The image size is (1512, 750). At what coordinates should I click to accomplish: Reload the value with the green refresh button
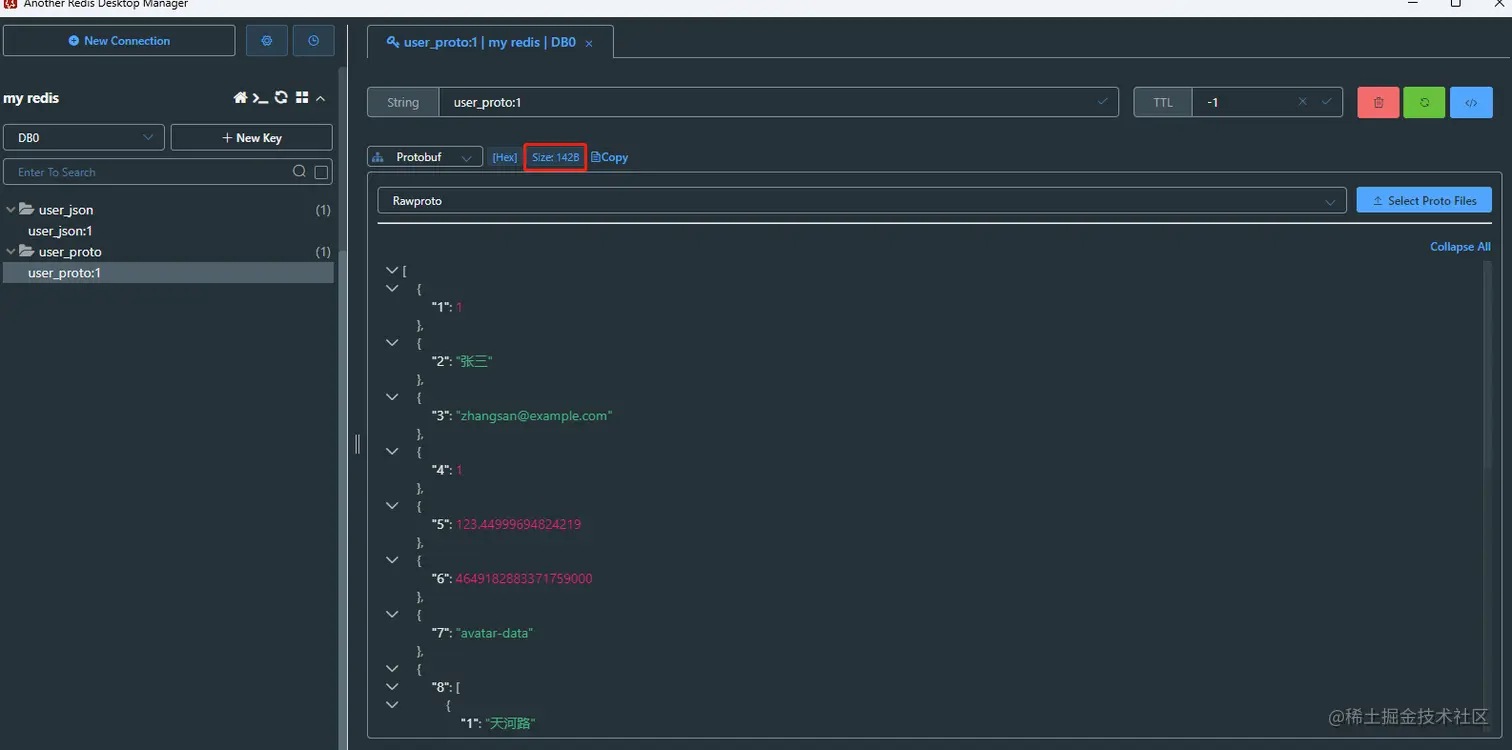[1423, 101]
